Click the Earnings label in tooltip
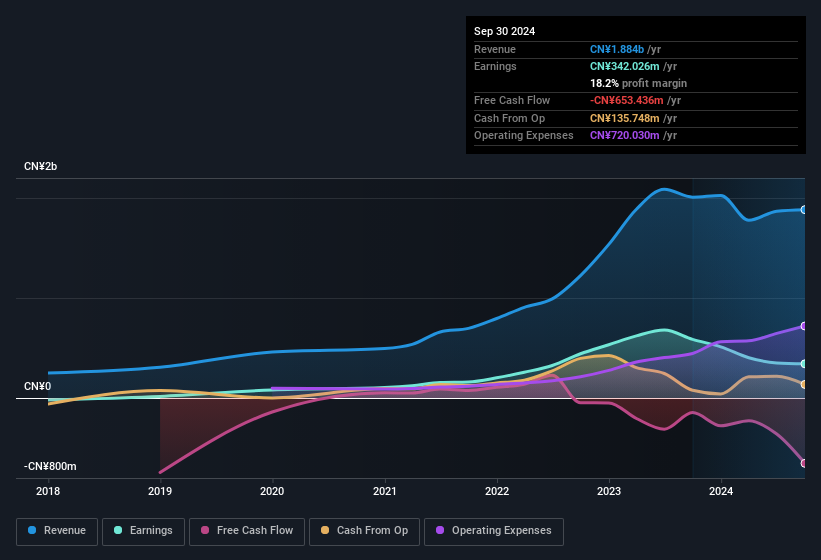 coord(495,66)
